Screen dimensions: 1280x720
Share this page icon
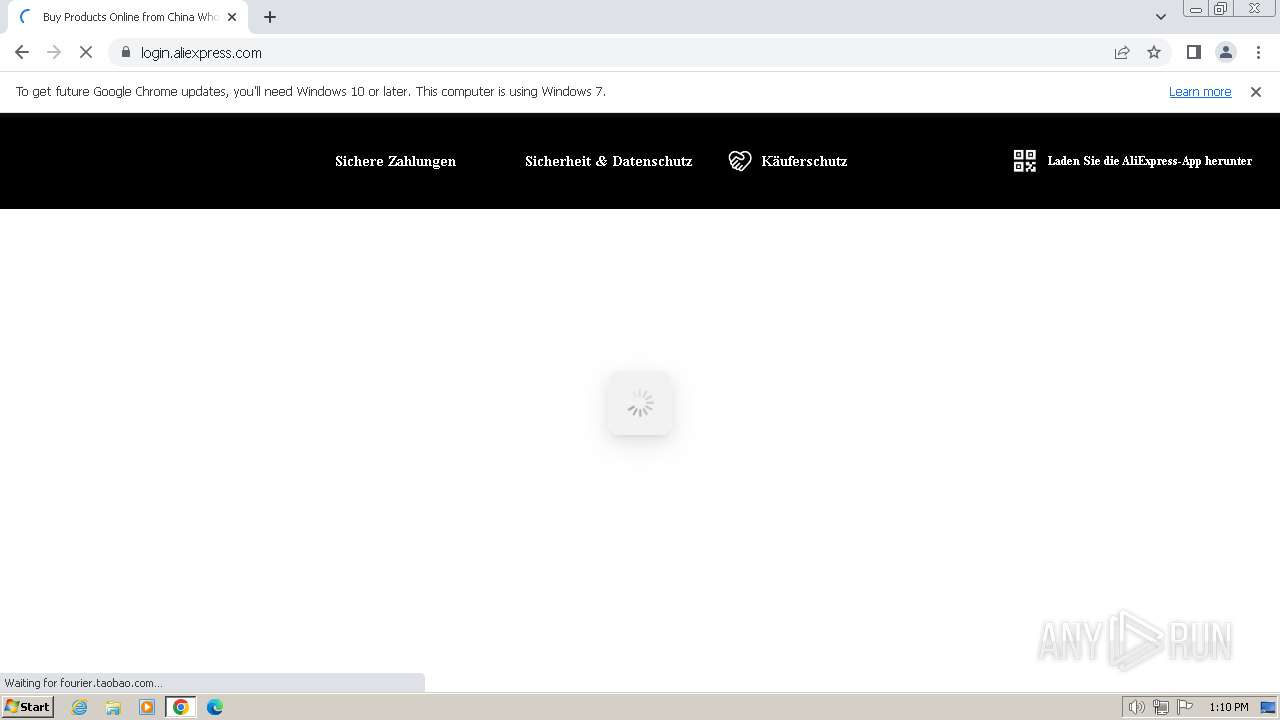pyautogui.click(x=1122, y=52)
